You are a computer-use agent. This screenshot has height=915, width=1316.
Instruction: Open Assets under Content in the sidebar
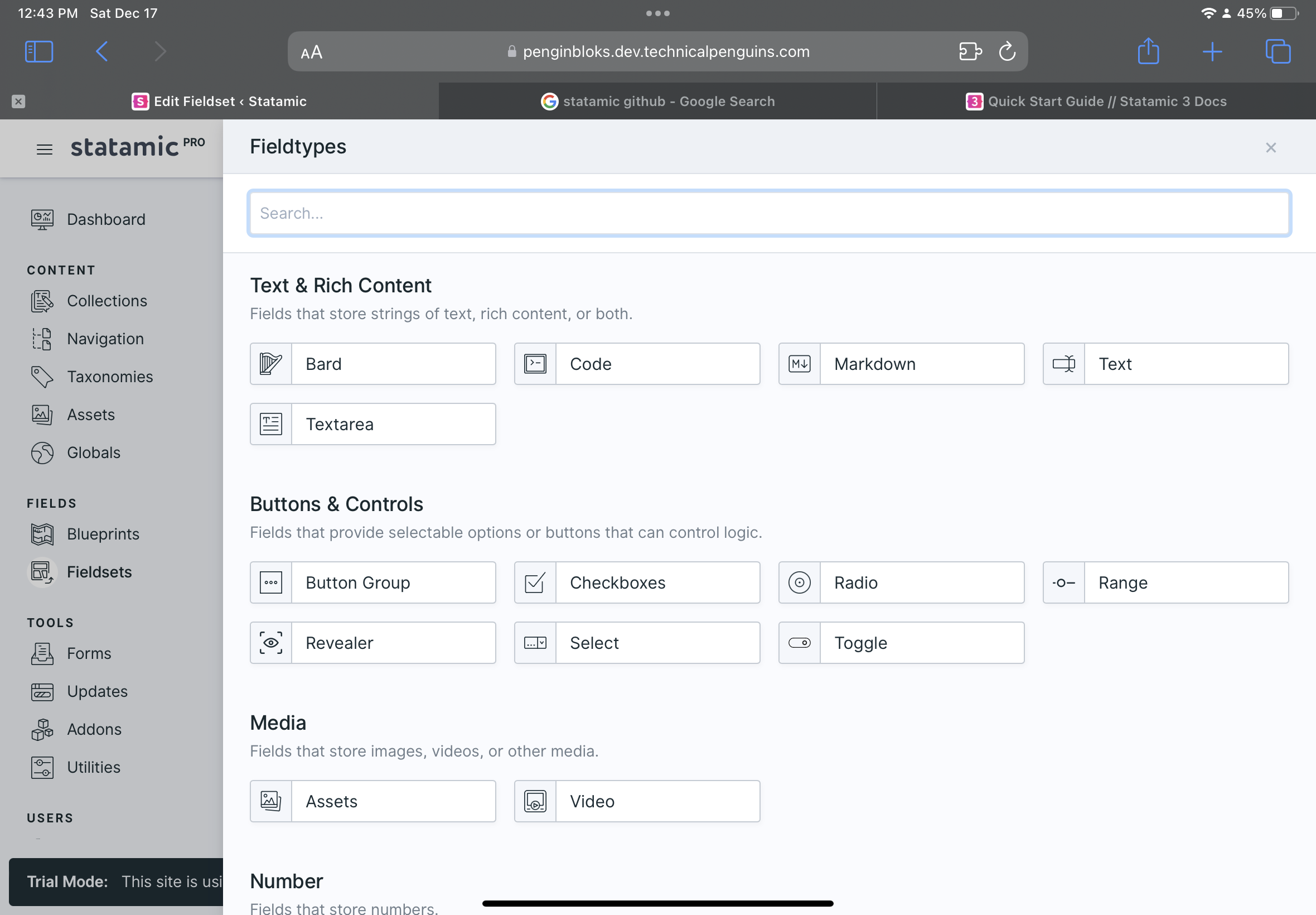coord(74,415)
